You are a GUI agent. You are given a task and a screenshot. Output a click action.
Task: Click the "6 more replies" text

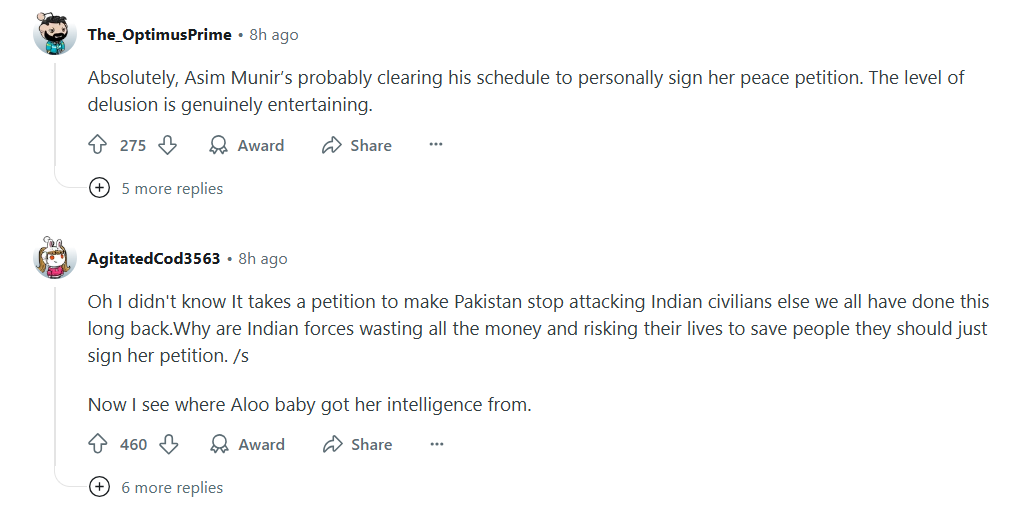click(x=172, y=487)
